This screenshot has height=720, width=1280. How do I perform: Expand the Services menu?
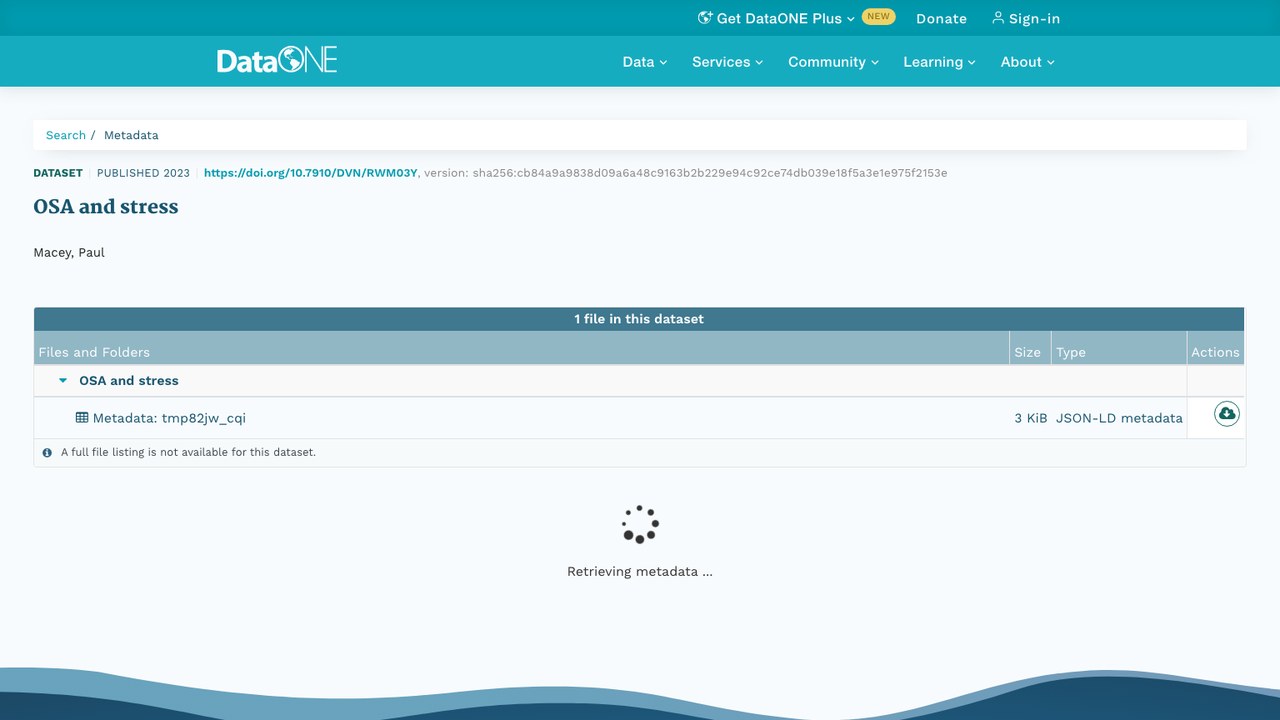coord(728,62)
